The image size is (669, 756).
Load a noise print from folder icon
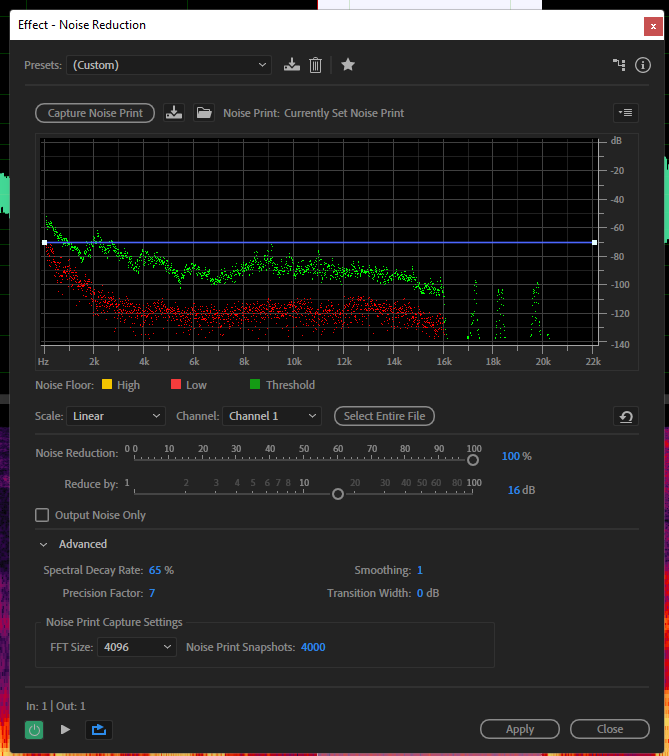tap(204, 113)
